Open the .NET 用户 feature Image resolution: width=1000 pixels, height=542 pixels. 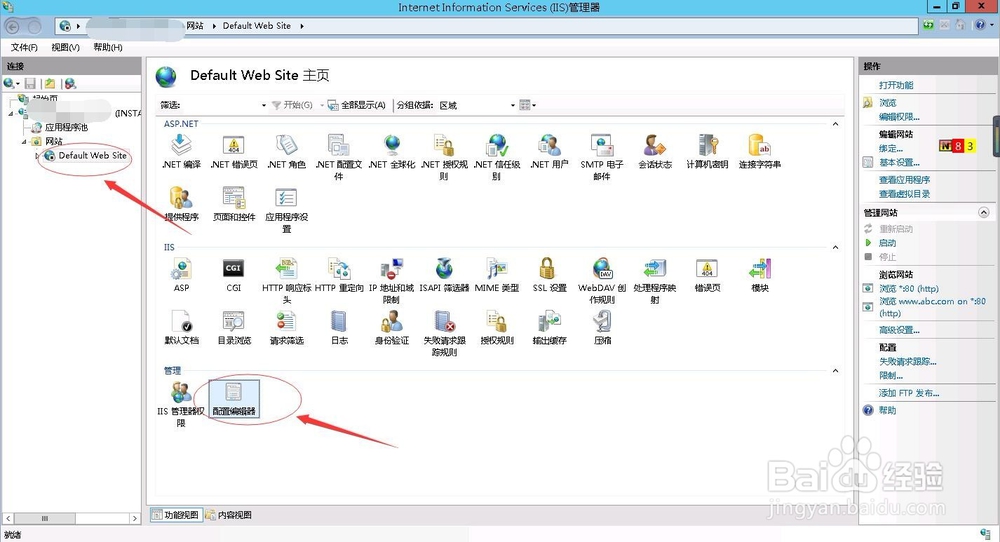549,152
